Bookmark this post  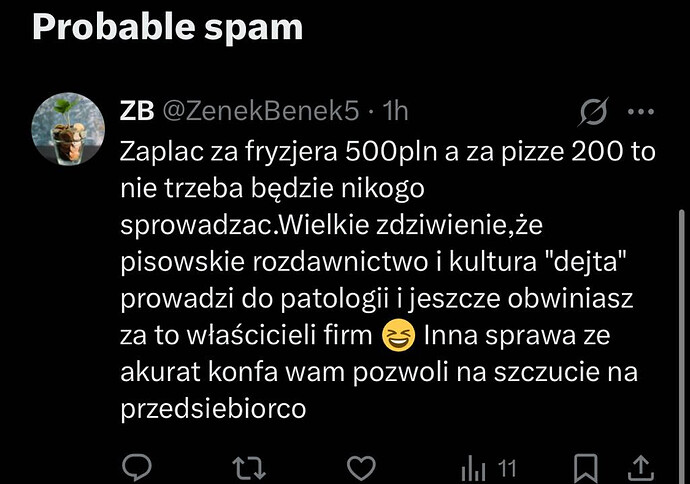click(586, 469)
